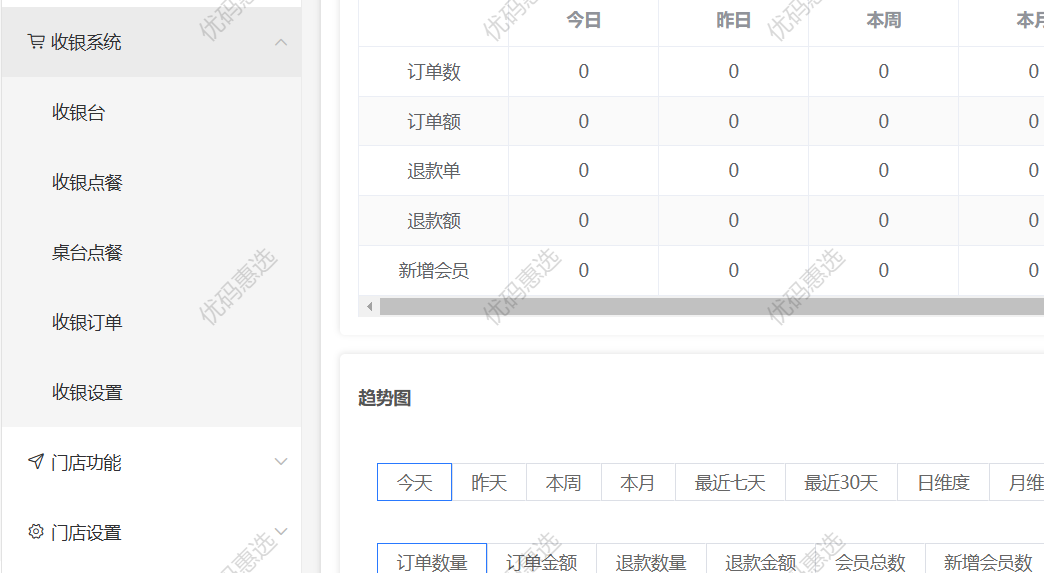Viewport: 1044px width, 573px height.
Task: Click the paper plane icon beside 门店功能
Action: (36, 462)
